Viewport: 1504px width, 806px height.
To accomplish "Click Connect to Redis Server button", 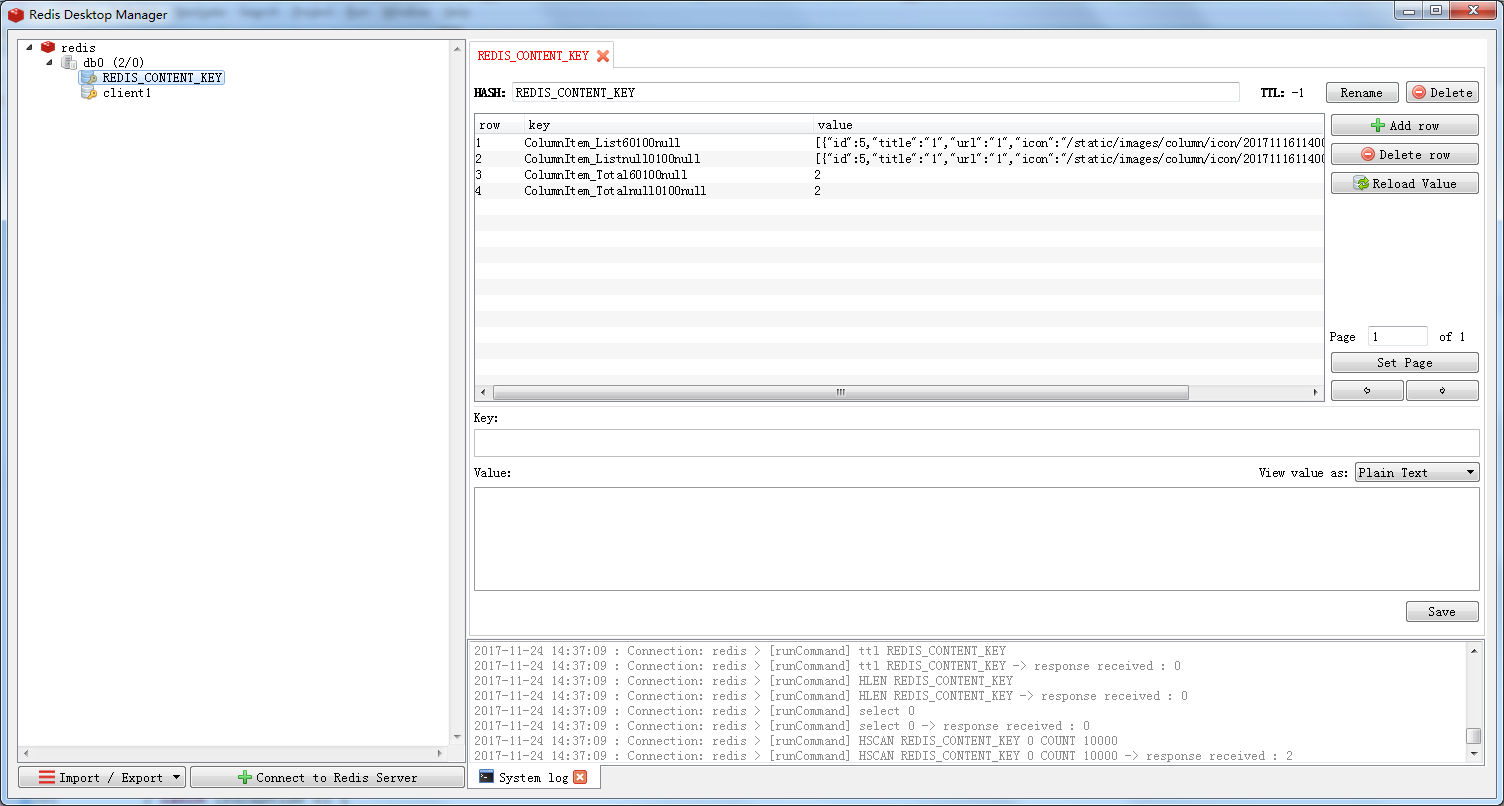I will pyautogui.click(x=327, y=777).
